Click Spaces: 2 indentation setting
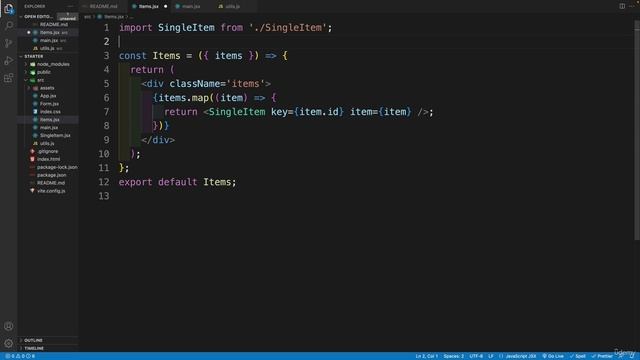 coord(453,356)
